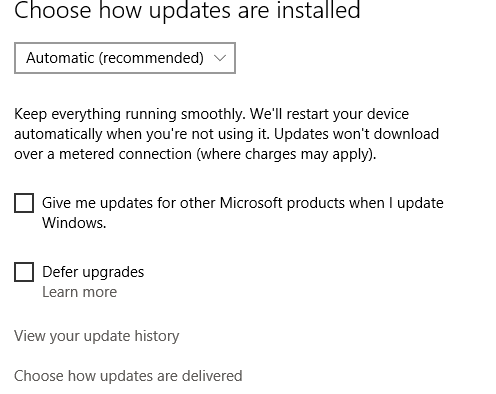Viewport: 496px width, 394px height.
Task: Open the Learn more link under Defer upgrades
Action: [79, 292]
